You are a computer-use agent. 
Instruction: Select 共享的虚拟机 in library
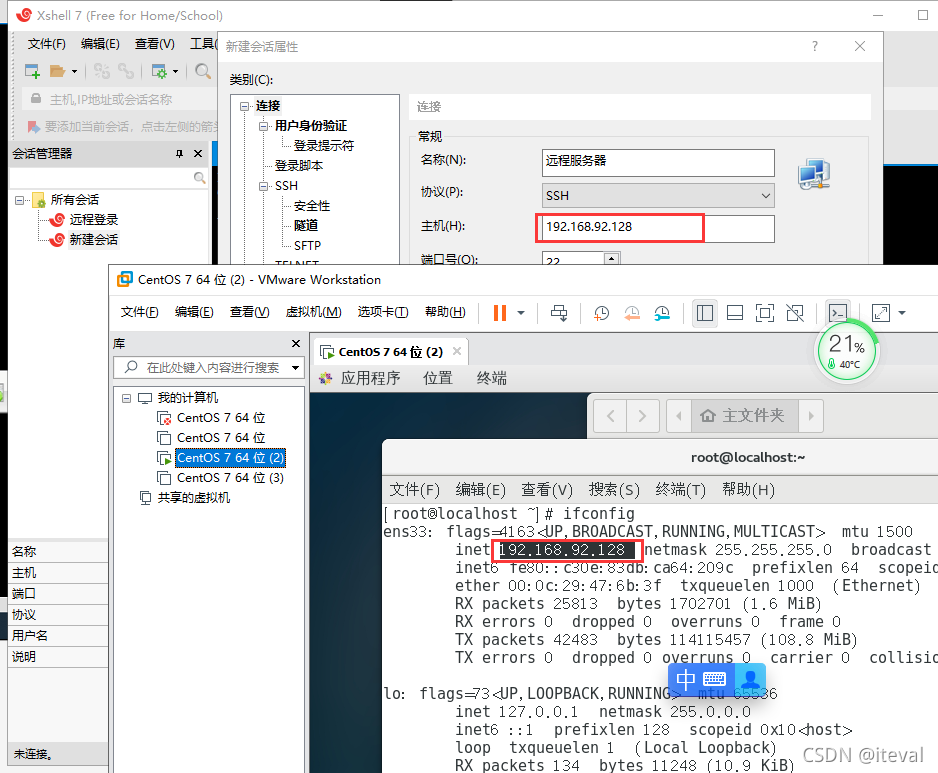(193, 498)
